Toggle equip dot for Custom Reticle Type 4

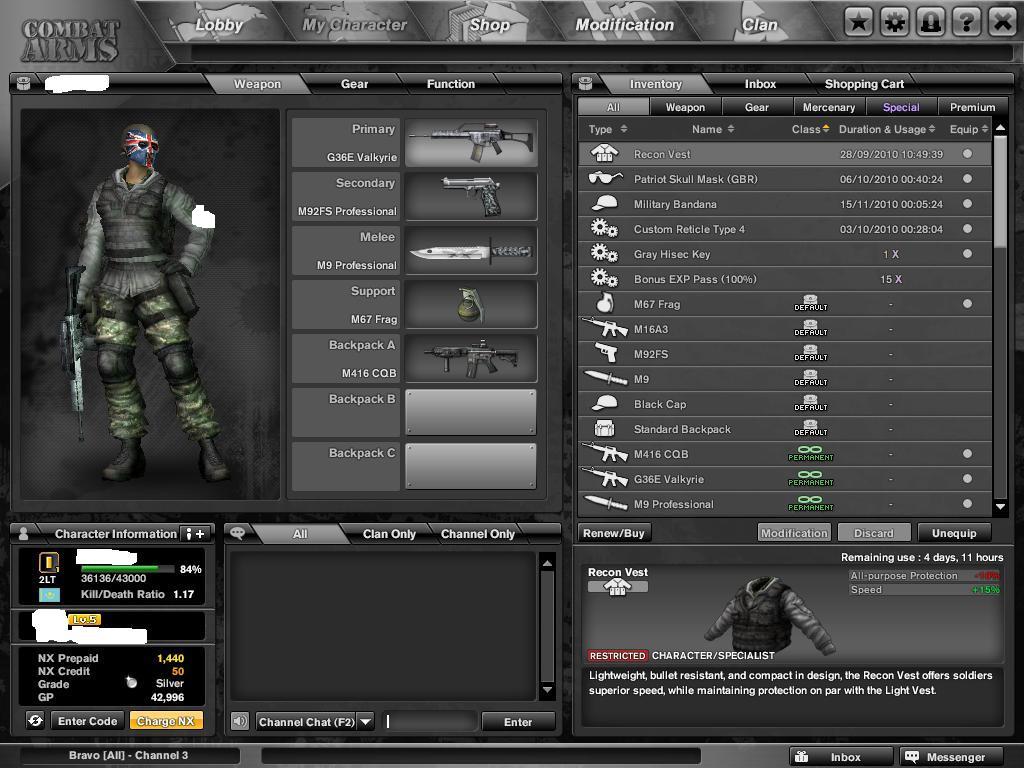tap(967, 229)
